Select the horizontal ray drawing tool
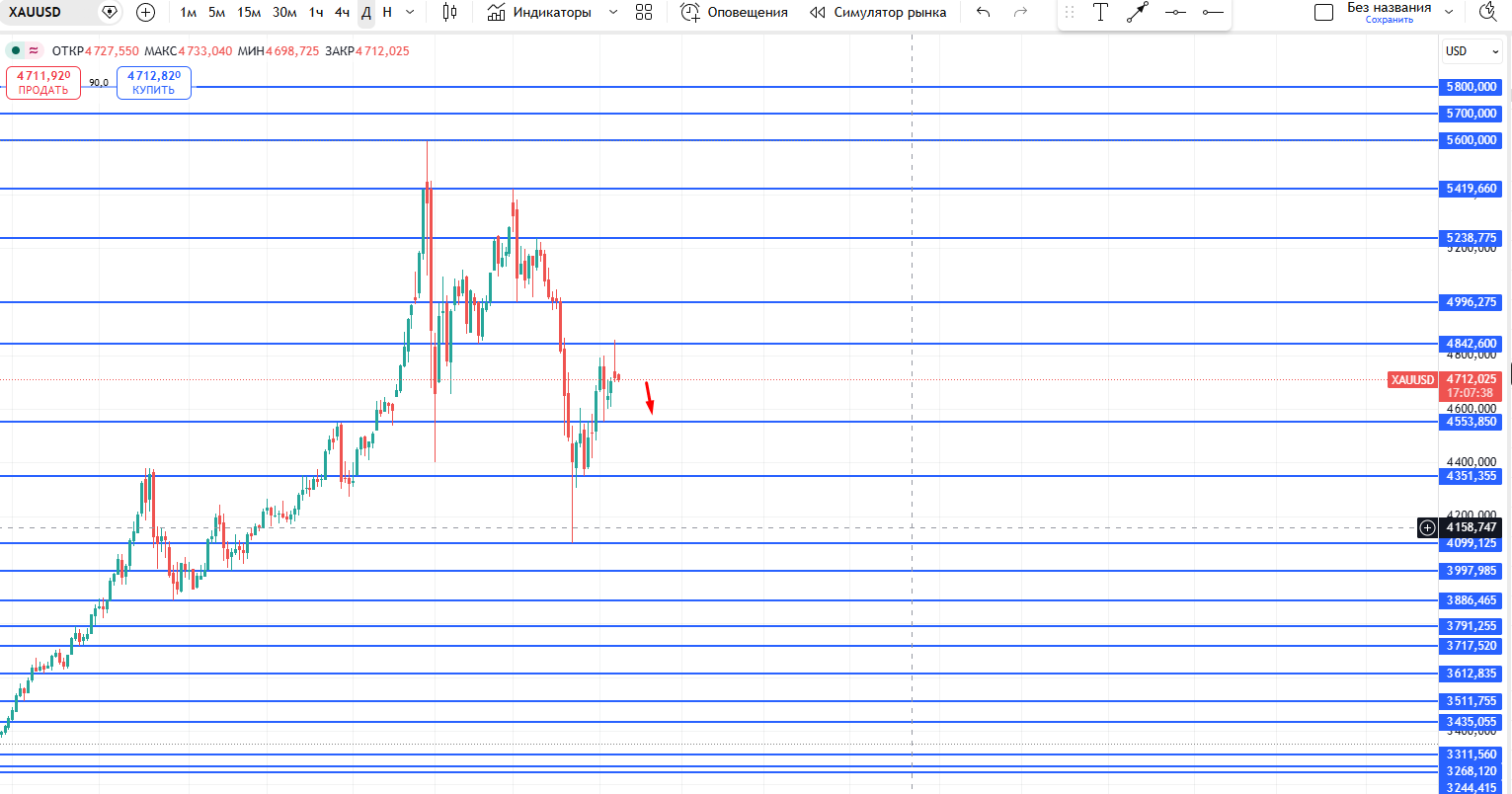The image size is (1512, 794). 1214,12
